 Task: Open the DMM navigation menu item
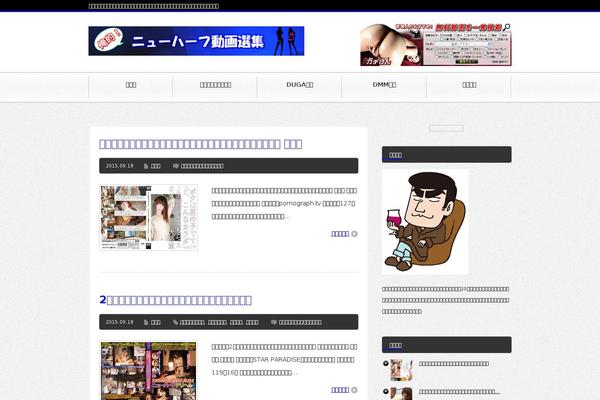(x=384, y=85)
